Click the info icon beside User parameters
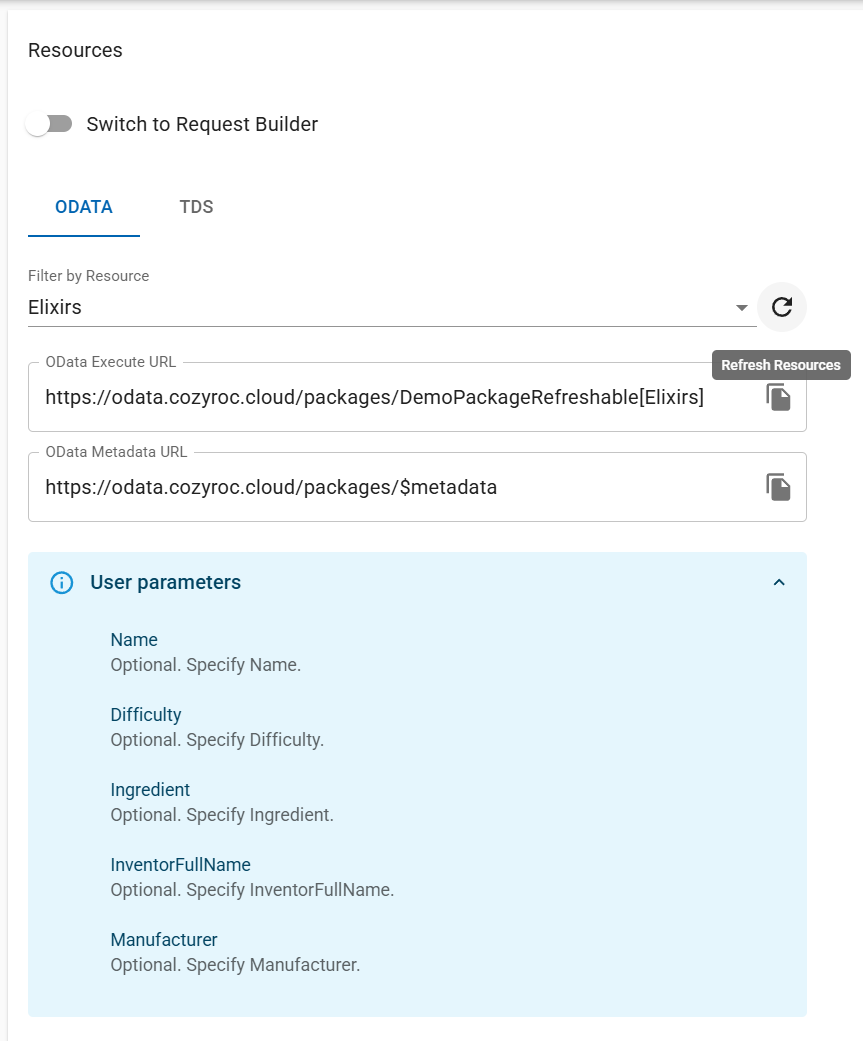Screen dimensions: 863x1041 (62, 583)
